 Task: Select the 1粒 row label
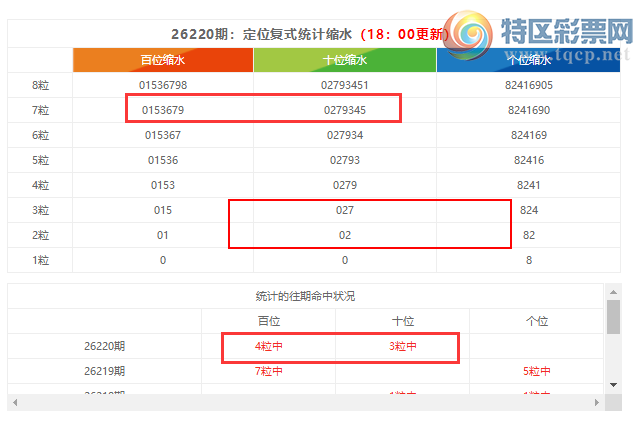click(41, 260)
